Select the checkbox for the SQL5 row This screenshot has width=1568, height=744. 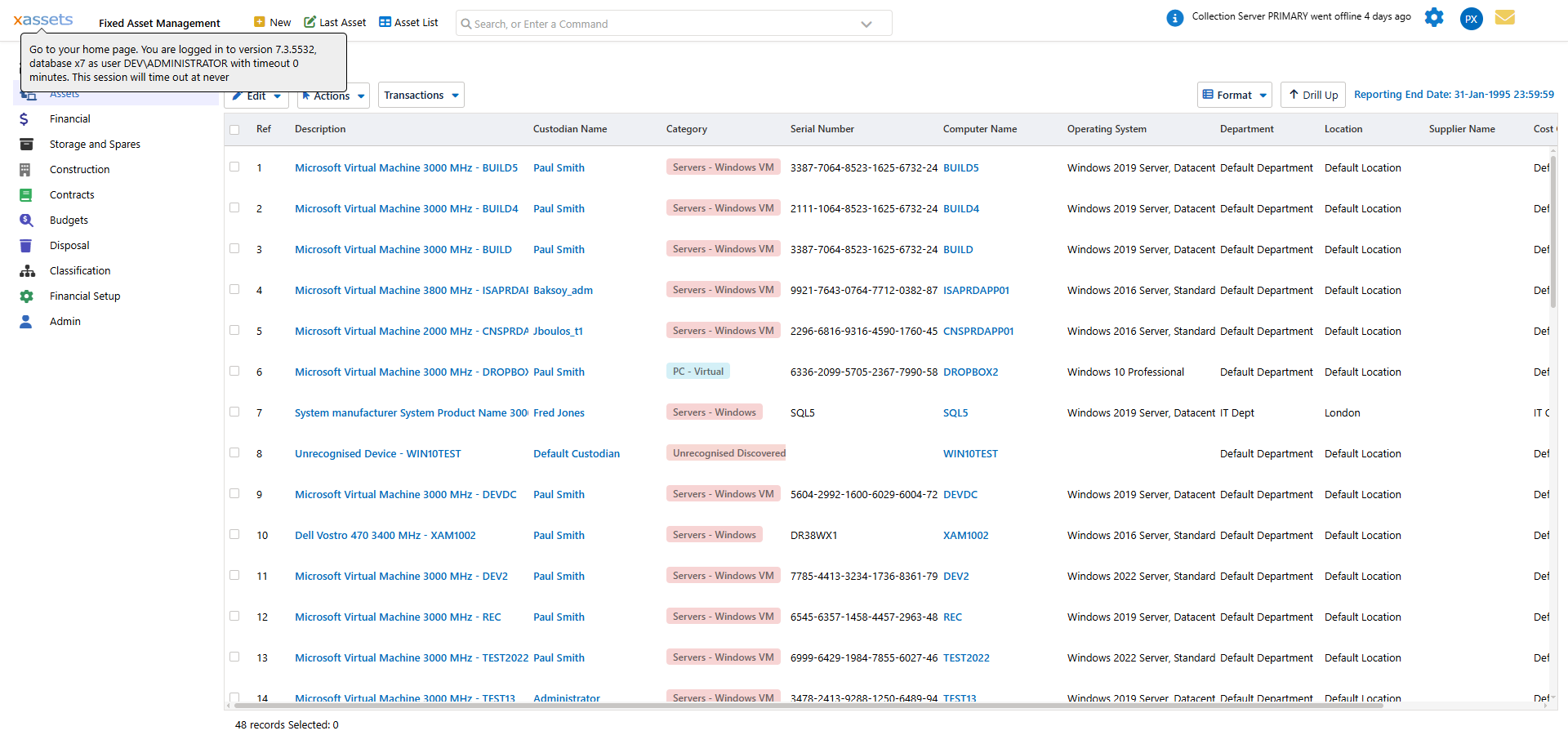click(x=235, y=412)
